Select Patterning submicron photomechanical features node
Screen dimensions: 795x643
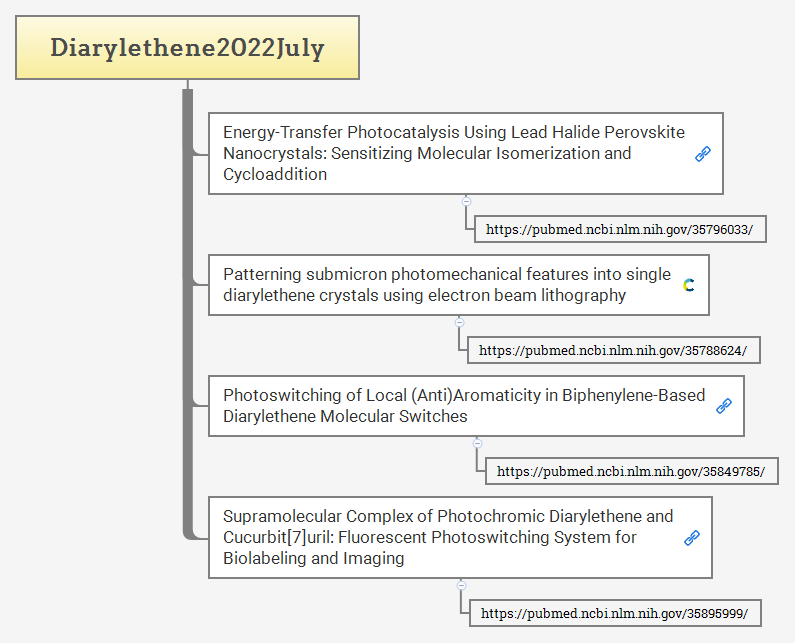[459, 285]
